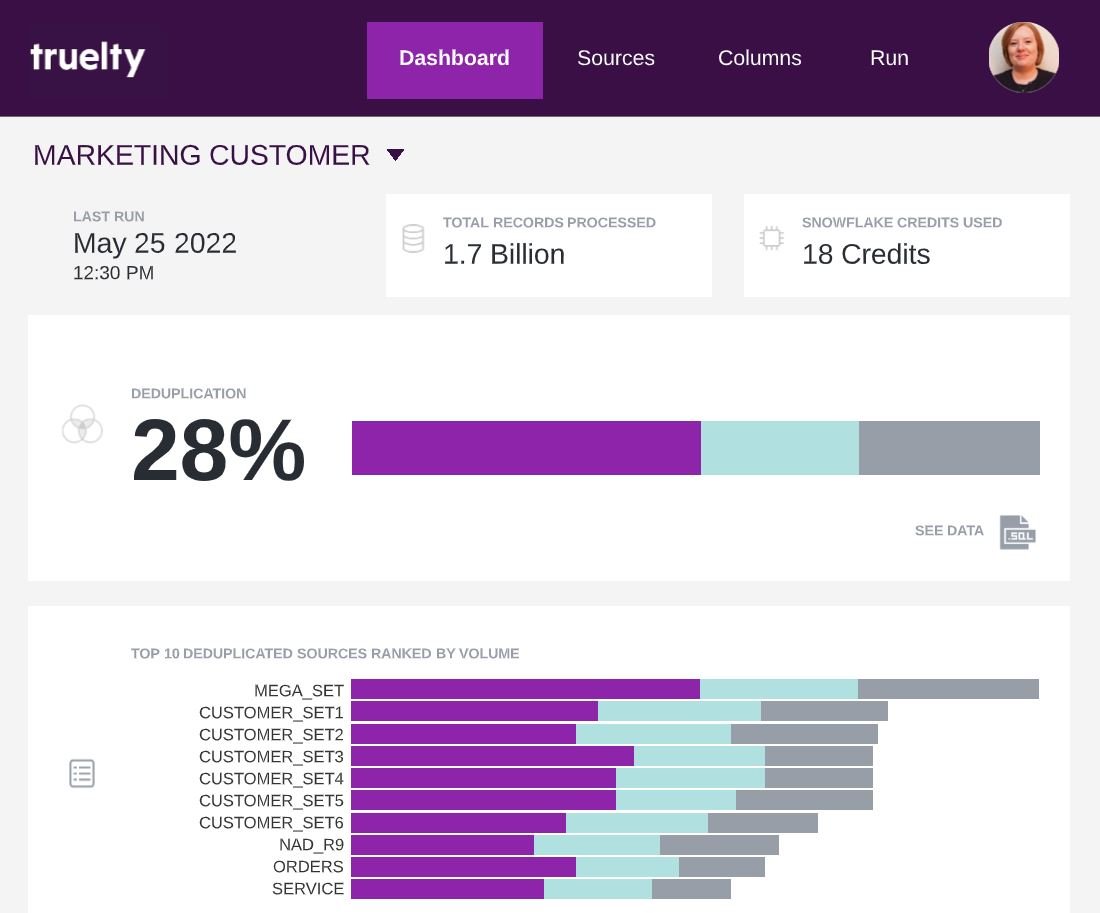
Task: Click the truelty logo
Action: tap(88, 57)
